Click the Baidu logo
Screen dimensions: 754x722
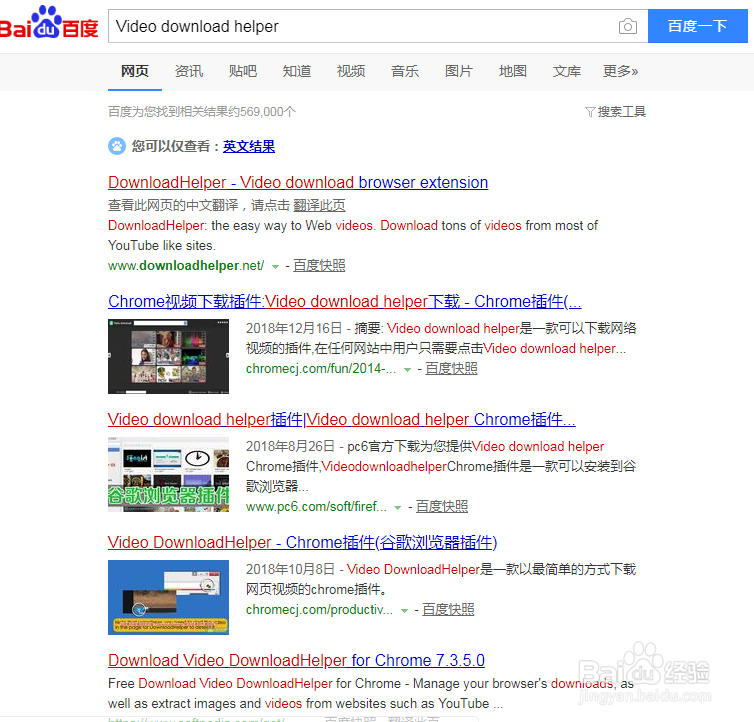tap(49, 23)
